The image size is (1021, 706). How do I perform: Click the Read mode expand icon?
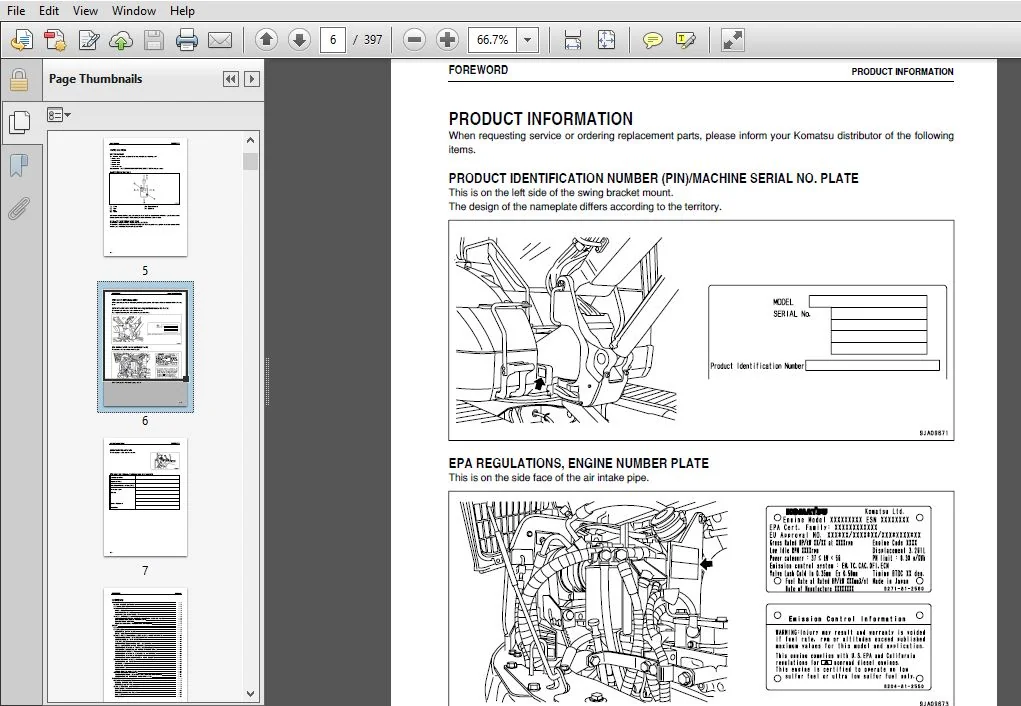(x=733, y=40)
